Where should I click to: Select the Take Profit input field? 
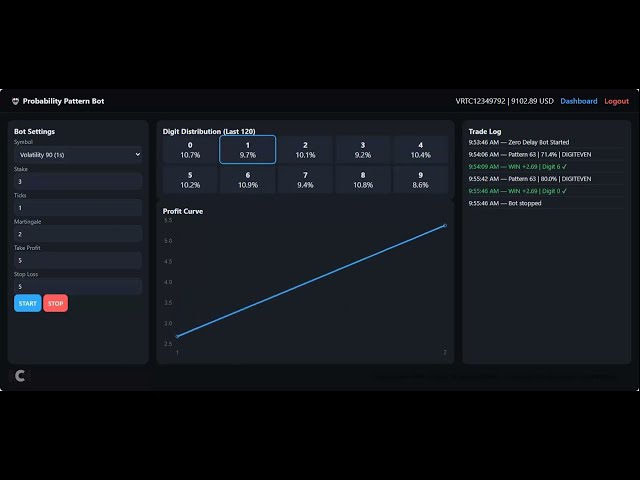(x=78, y=260)
